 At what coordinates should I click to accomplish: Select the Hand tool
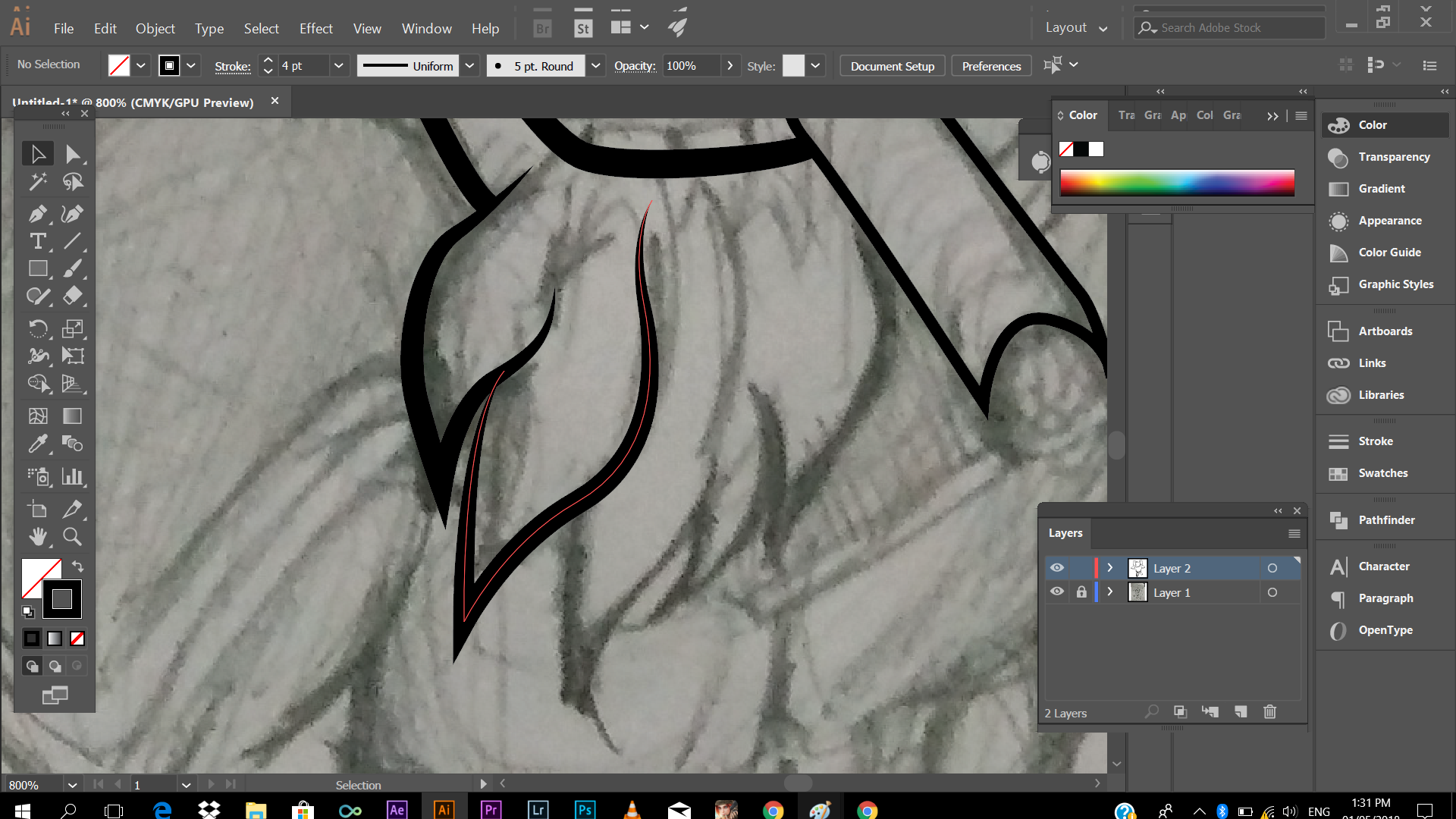click(x=37, y=537)
